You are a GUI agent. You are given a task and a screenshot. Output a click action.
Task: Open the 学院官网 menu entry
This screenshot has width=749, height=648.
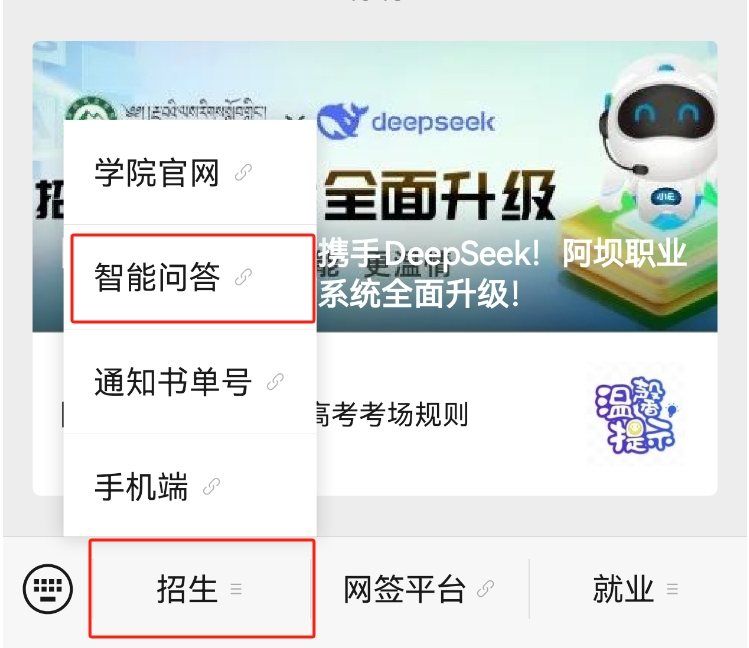pos(190,172)
